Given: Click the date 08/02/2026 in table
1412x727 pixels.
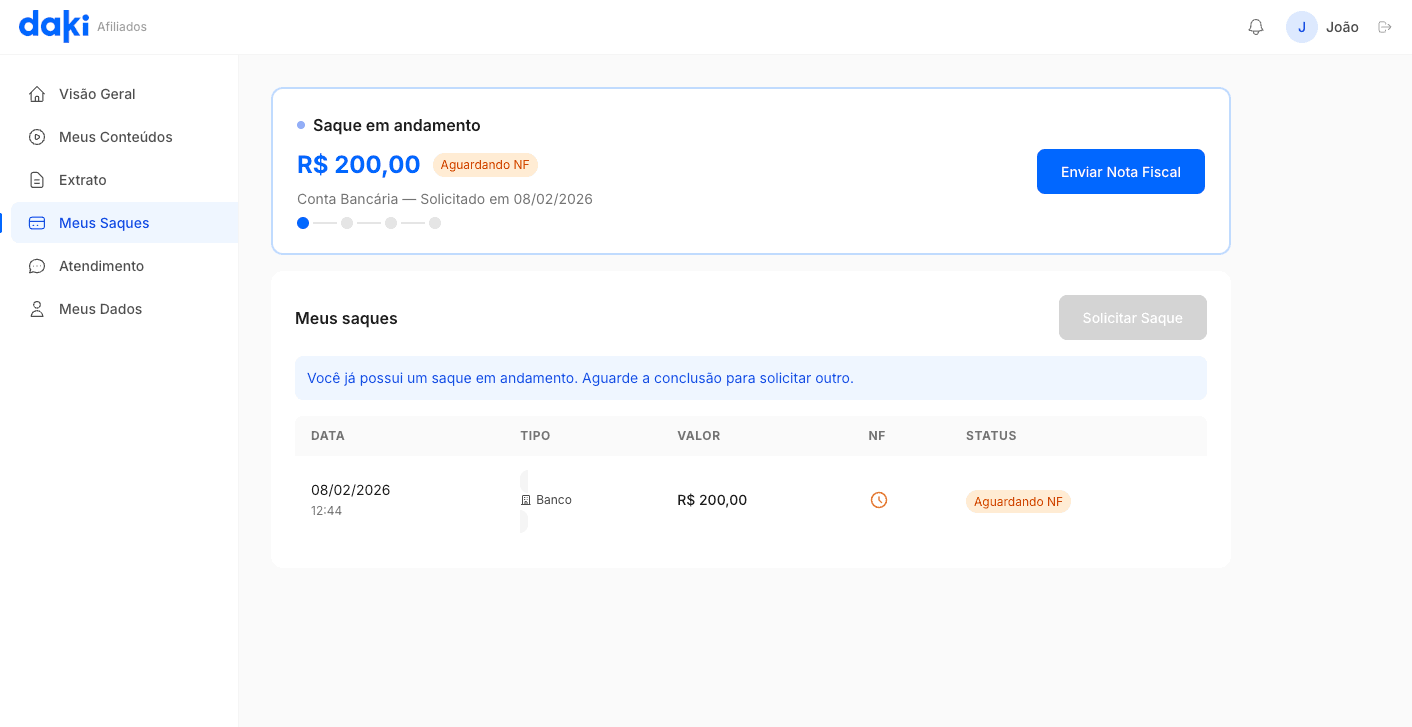Looking at the screenshot, I should click(351, 490).
